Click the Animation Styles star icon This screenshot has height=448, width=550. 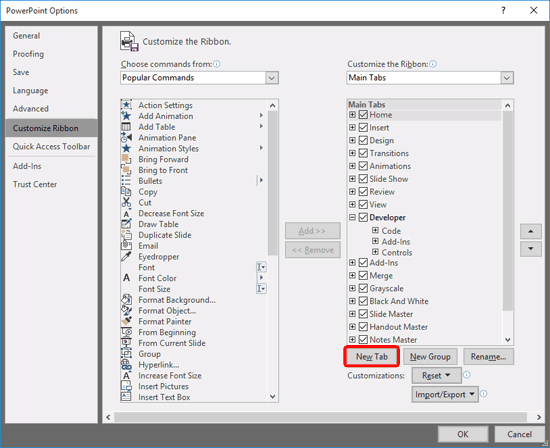click(126, 148)
